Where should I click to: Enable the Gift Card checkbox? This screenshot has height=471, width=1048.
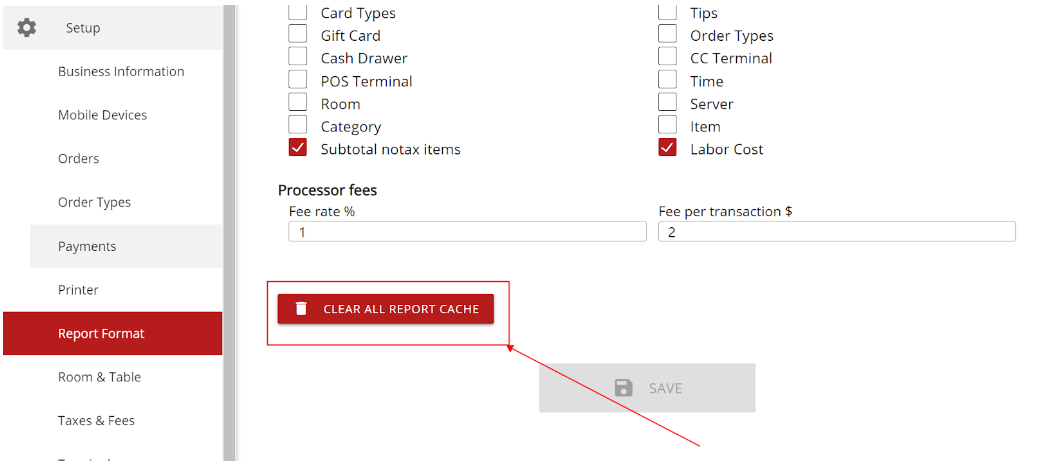pos(297,34)
